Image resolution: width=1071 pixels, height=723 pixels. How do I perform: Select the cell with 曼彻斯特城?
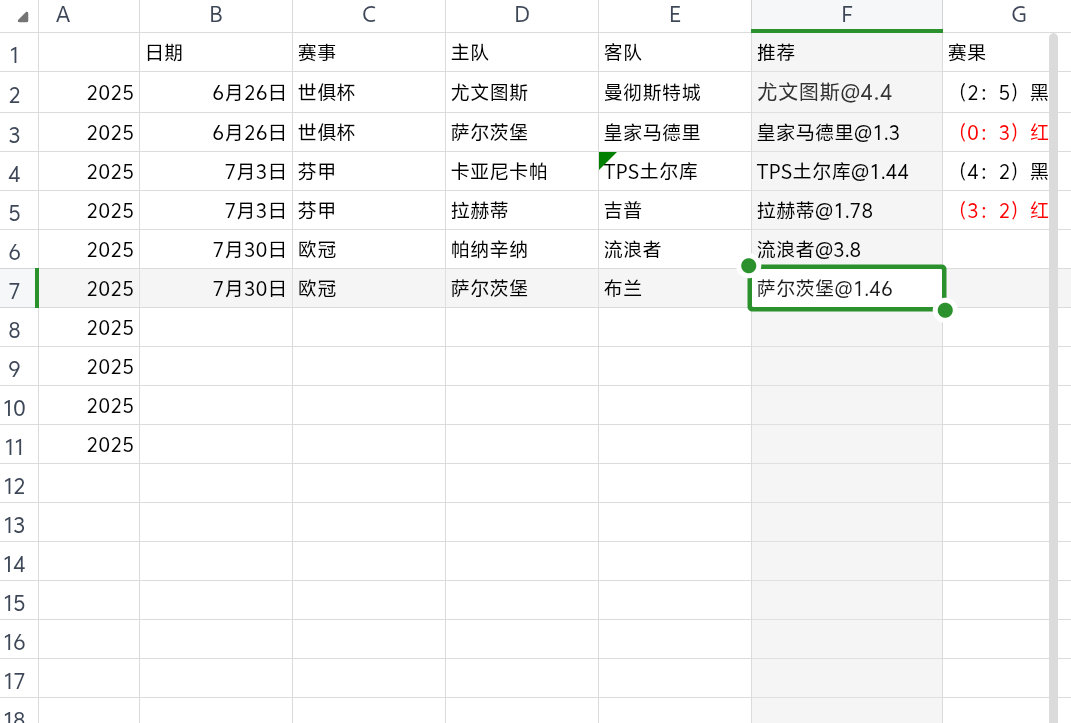click(x=674, y=92)
